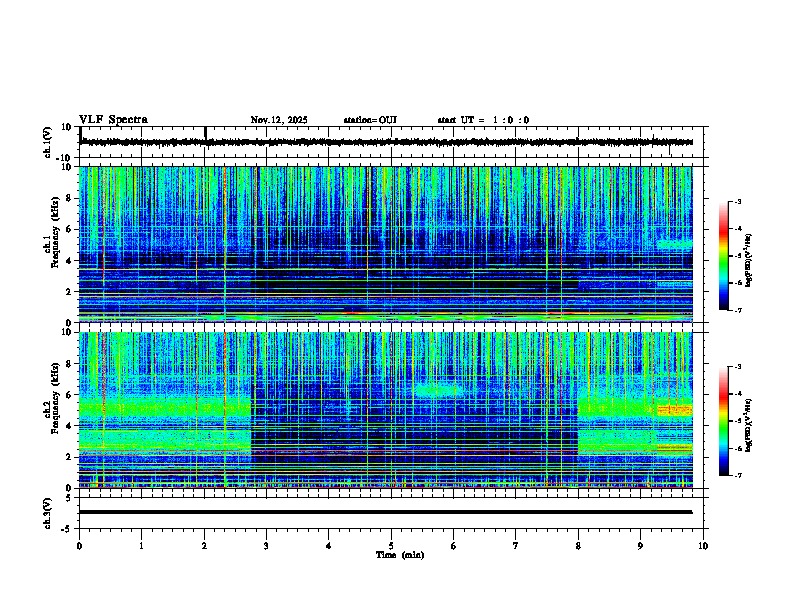Click the ch.3 flat voltage trace

click(386, 512)
